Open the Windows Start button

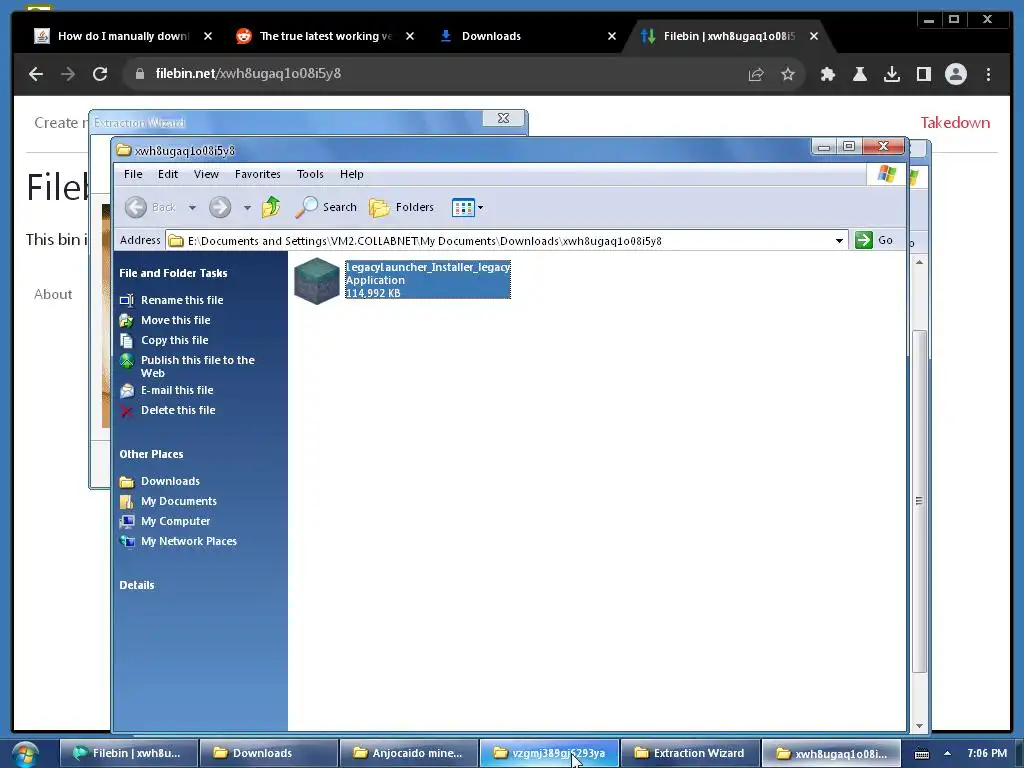[x=25, y=754]
